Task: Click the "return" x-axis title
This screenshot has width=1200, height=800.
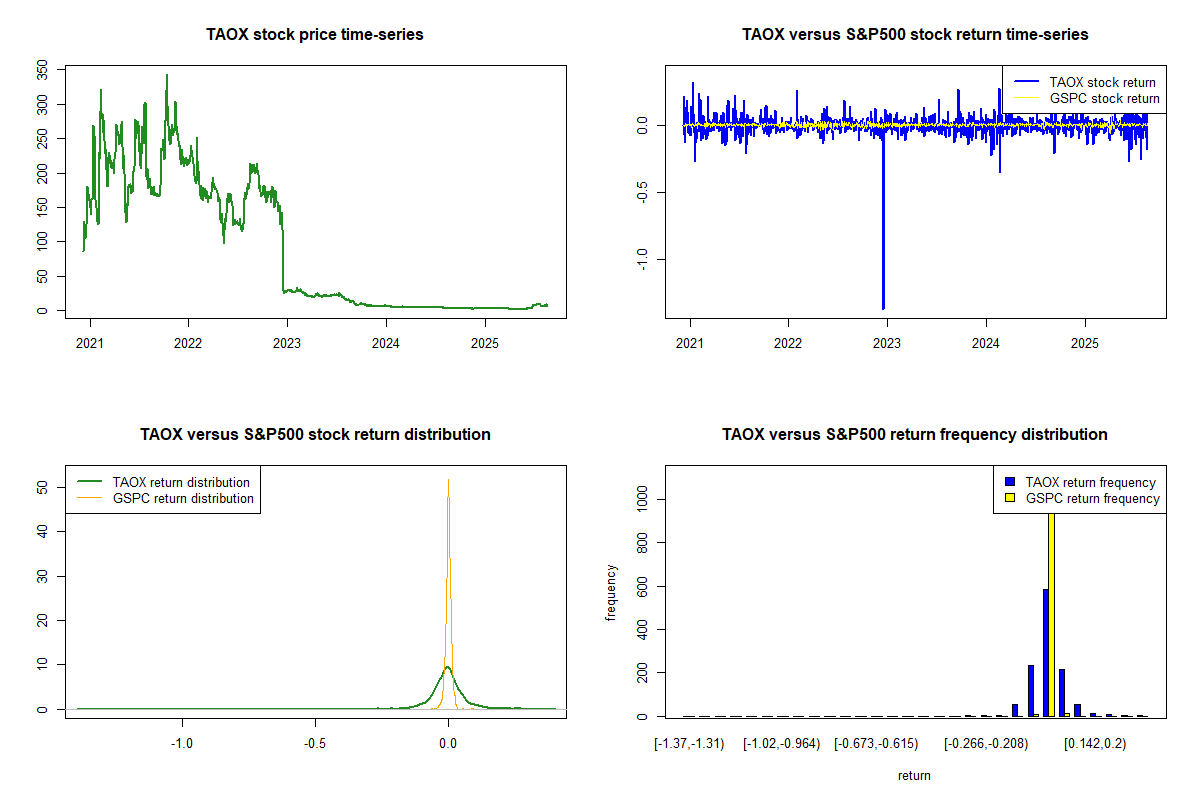Action: pyautogui.click(x=914, y=775)
